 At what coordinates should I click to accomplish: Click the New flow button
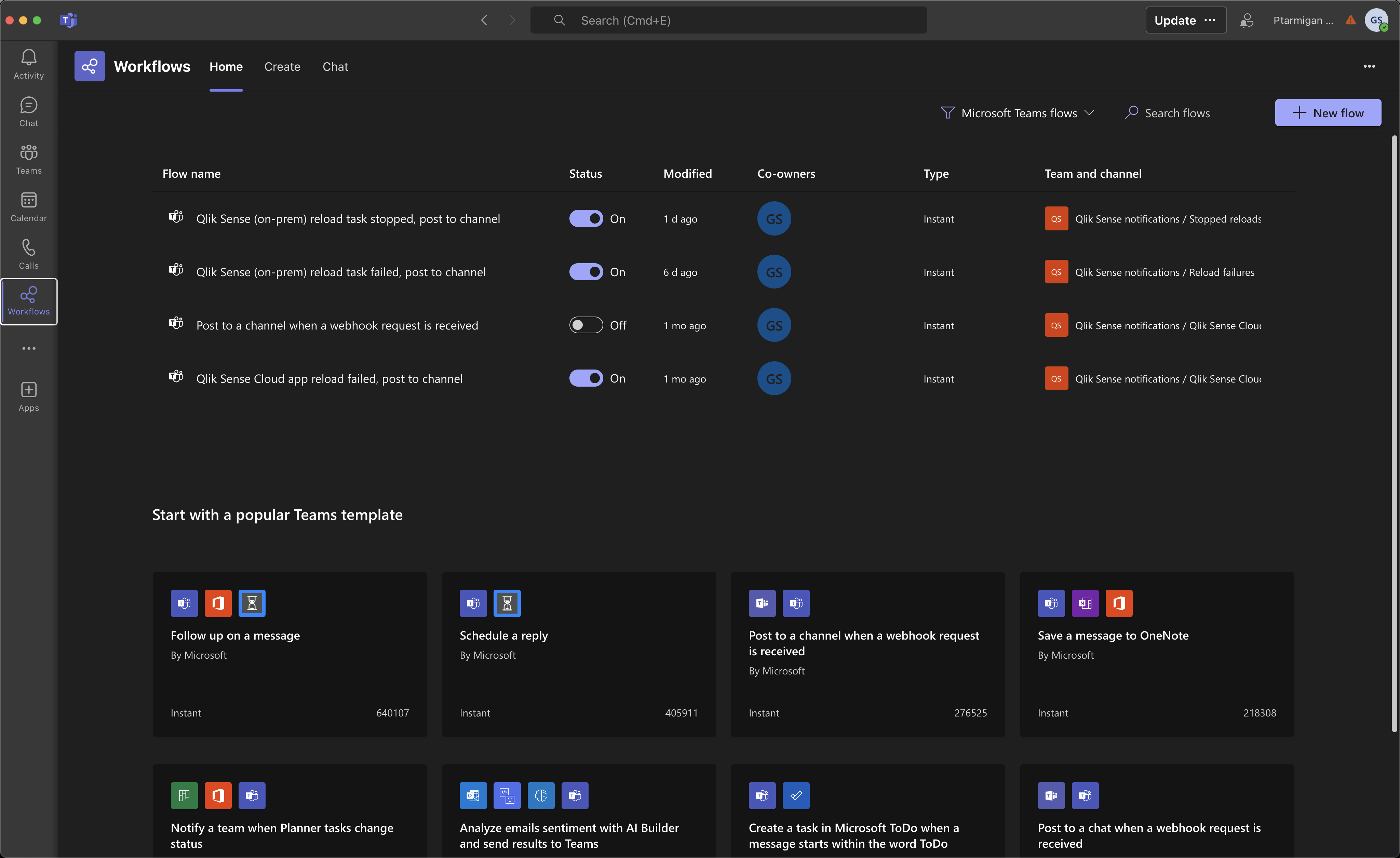[1328, 113]
